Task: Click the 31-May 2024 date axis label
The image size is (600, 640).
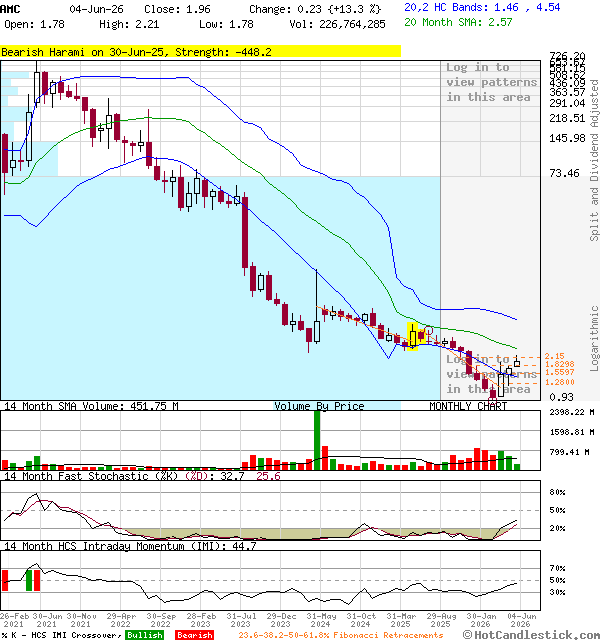Action: (321, 620)
